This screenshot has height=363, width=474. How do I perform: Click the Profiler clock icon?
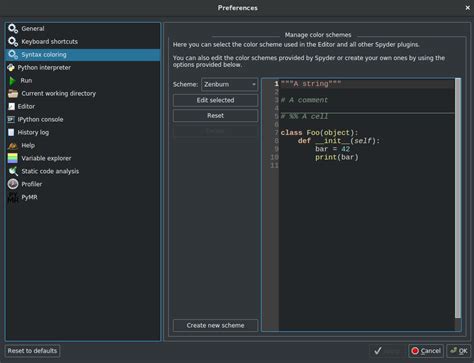pyautogui.click(x=13, y=184)
